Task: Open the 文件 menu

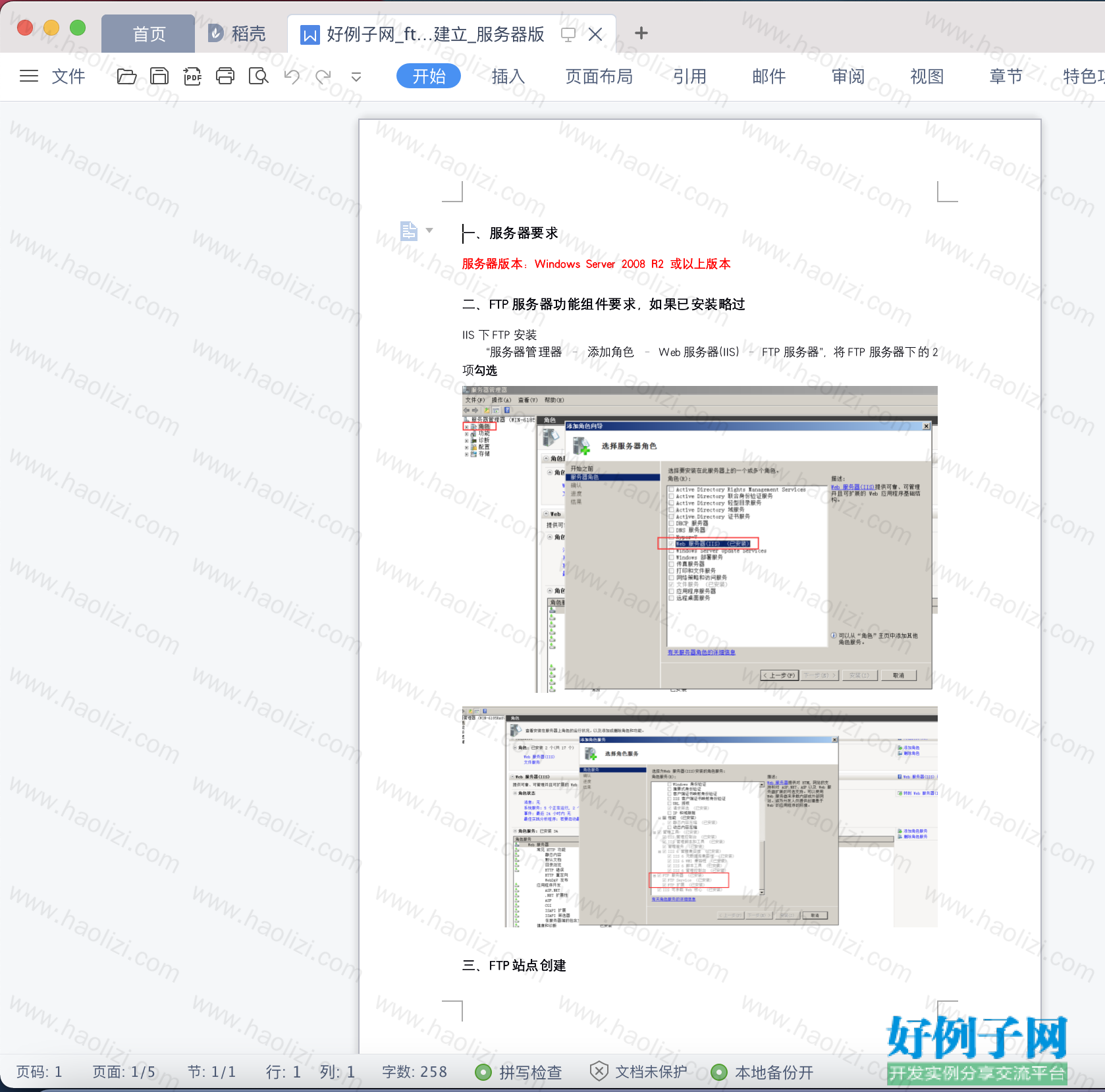Action: click(68, 76)
